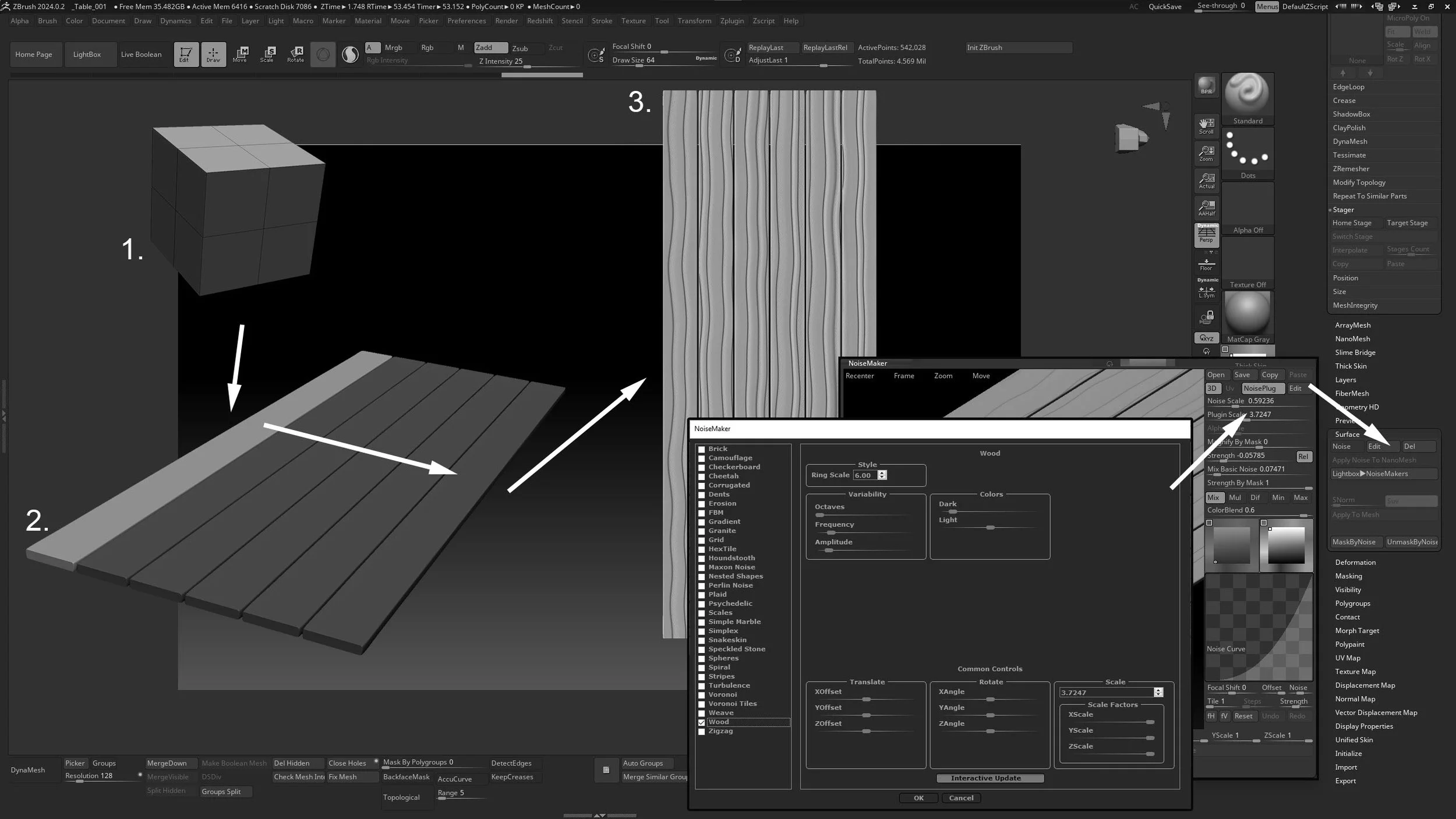The image size is (1456, 819).
Task: Toggle the Persp perspective icon
Action: point(1206,235)
